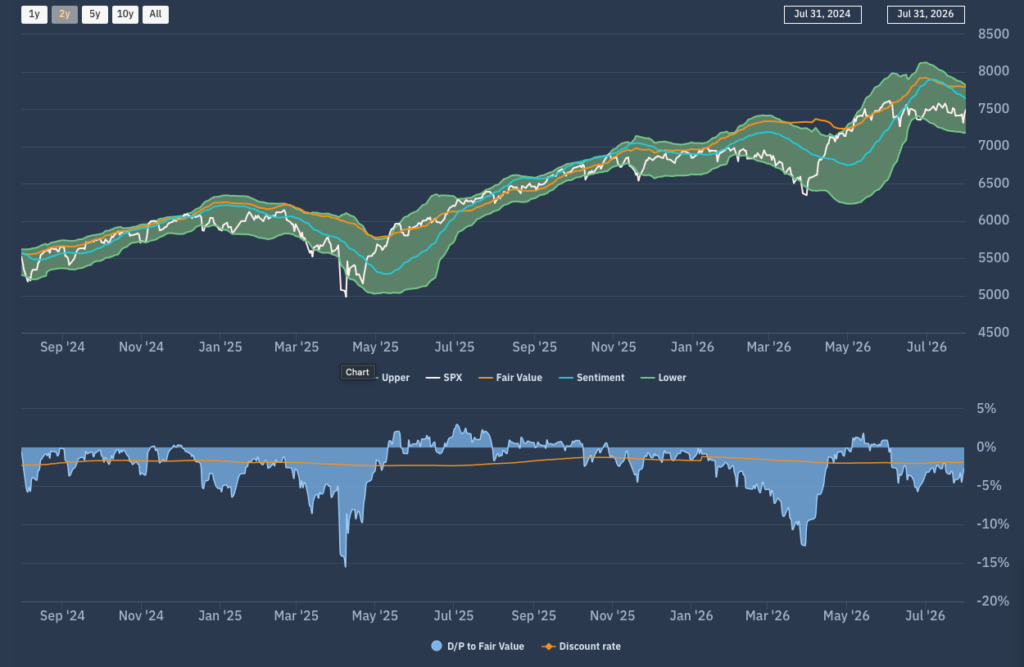Click the 5% axis label

pos(986,409)
